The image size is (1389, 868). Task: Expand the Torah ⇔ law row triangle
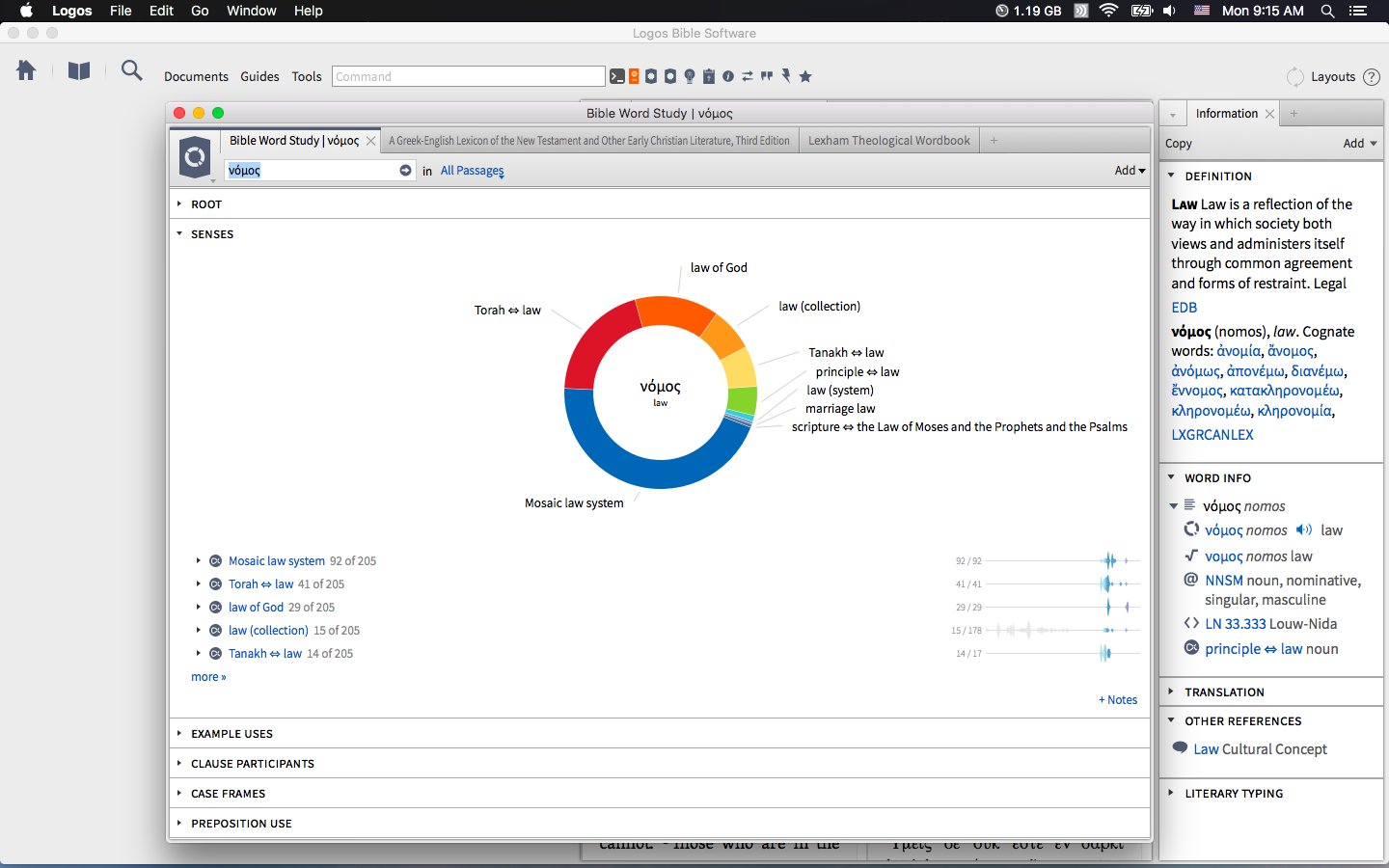tap(199, 583)
